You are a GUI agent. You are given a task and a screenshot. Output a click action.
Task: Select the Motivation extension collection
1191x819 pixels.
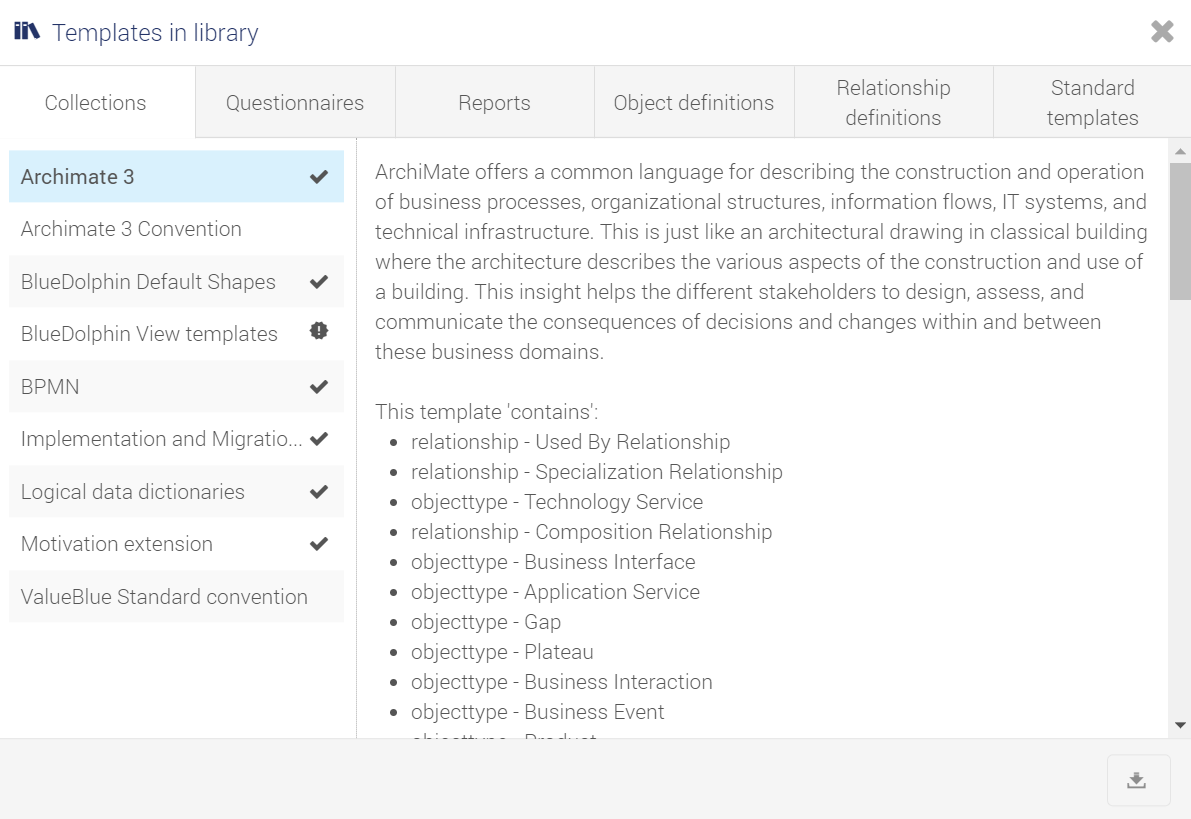point(176,544)
